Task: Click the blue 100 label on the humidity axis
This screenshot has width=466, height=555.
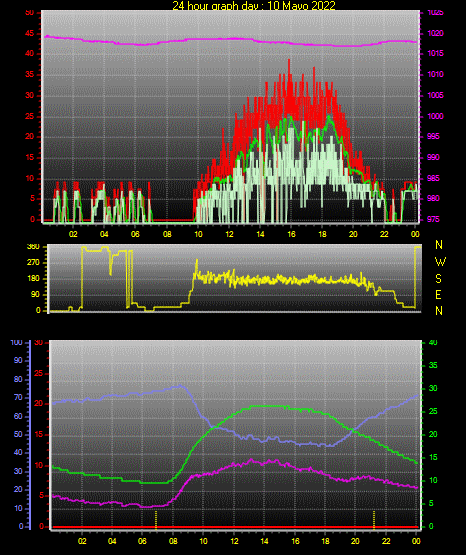Action: [16, 342]
